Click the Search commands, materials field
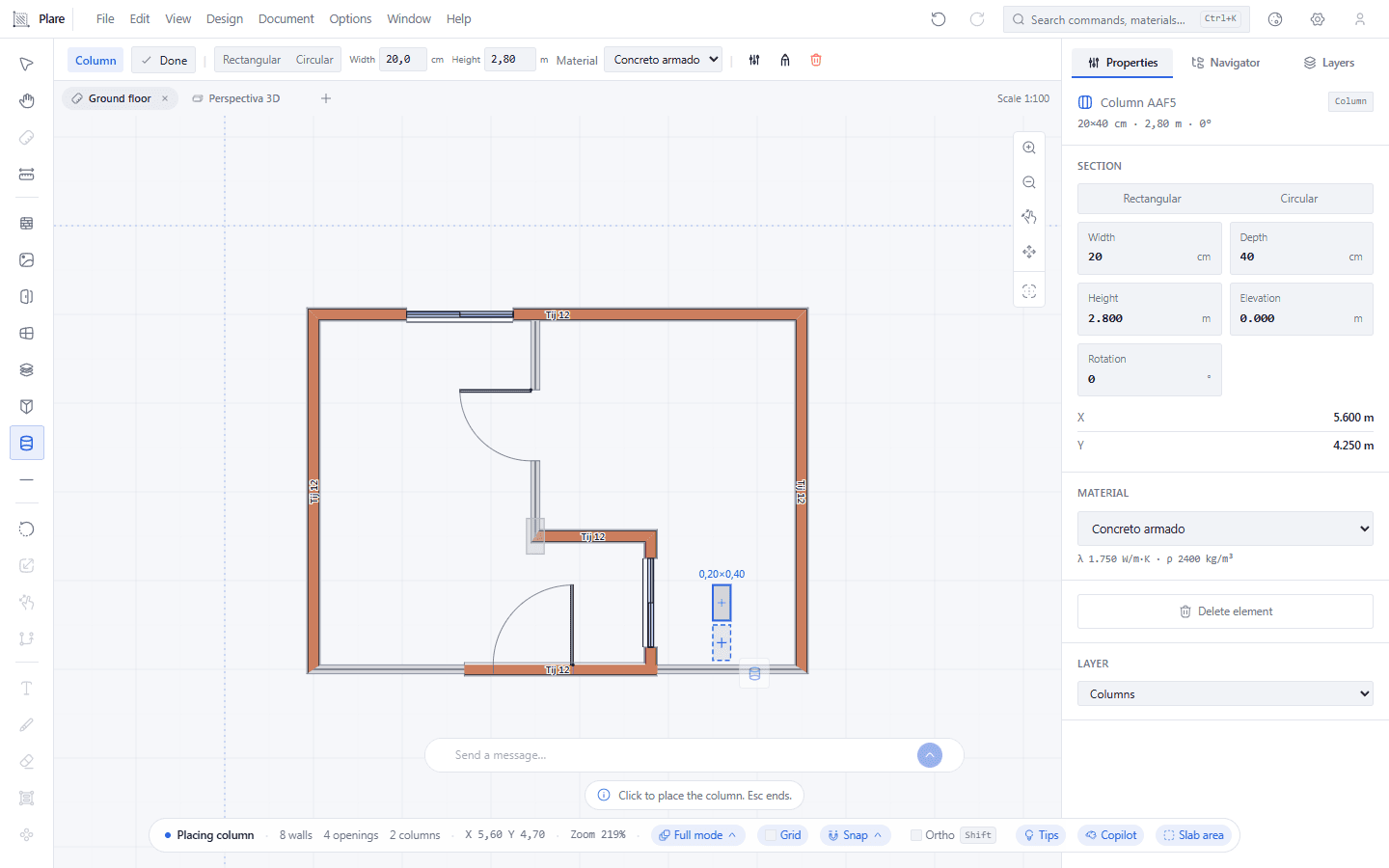The width and height of the screenshot is (1389, 868). point(1127,19)
